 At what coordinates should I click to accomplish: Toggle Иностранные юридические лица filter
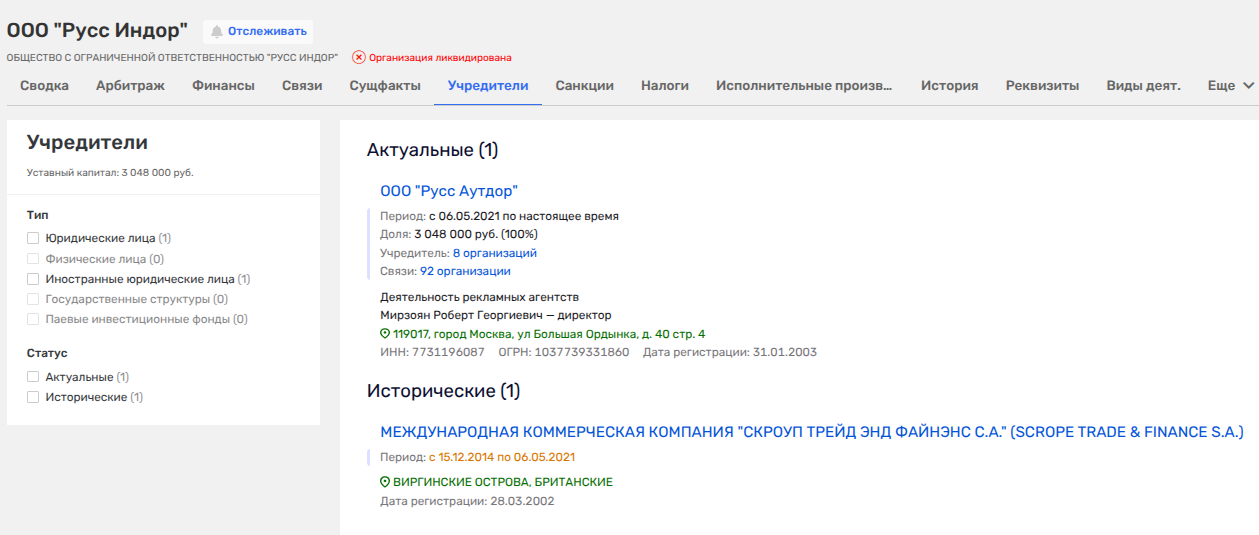pos(33,280)
